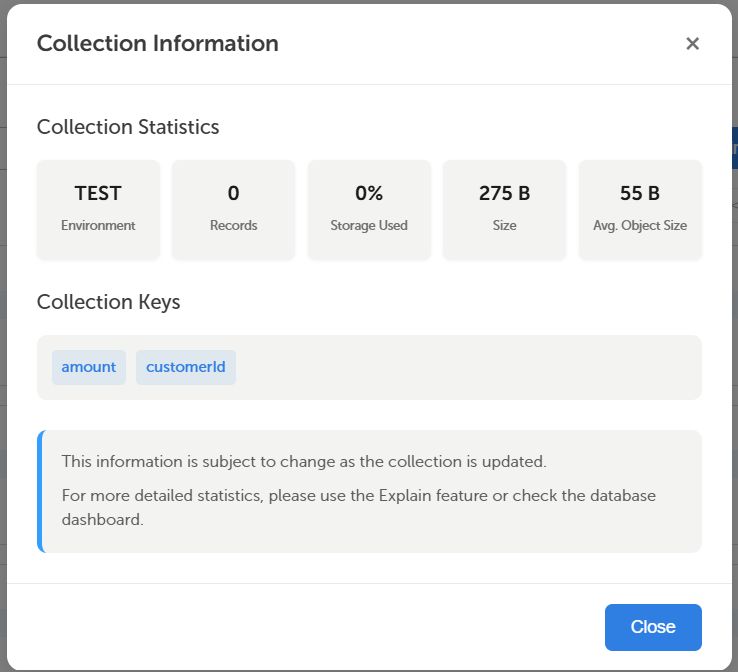Click the Collection Statistics heading
738x672 pixels.
pos(128,127)
